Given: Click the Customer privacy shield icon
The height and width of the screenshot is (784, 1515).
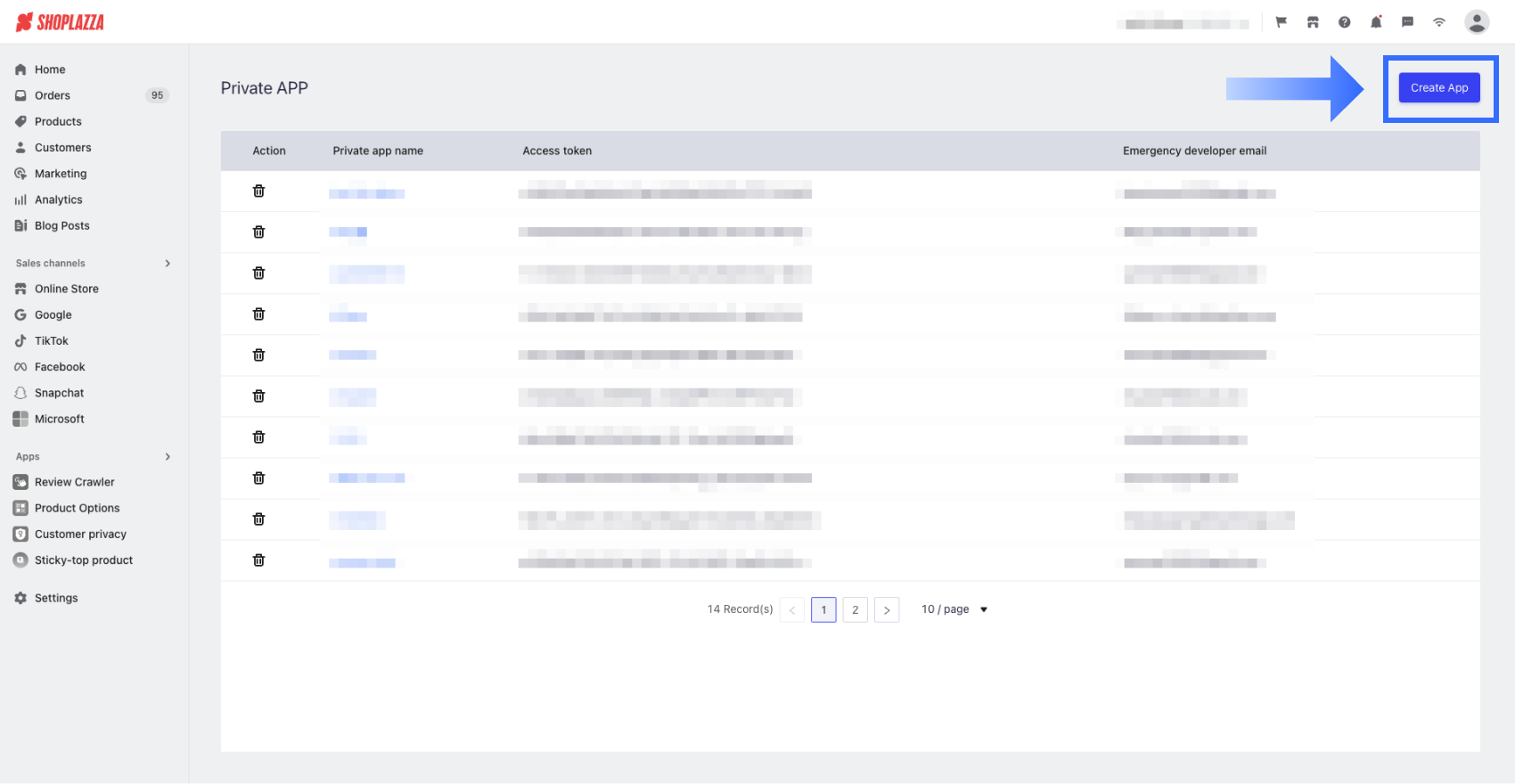Looking at the screenshot, I should click(x=20, y=534).
